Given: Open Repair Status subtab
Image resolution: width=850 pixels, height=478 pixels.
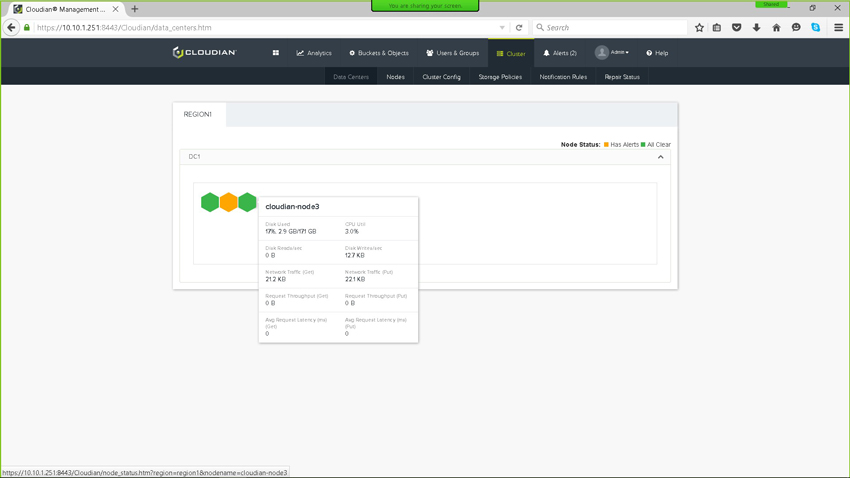Looking at the screenshot, I should [622, 77].
